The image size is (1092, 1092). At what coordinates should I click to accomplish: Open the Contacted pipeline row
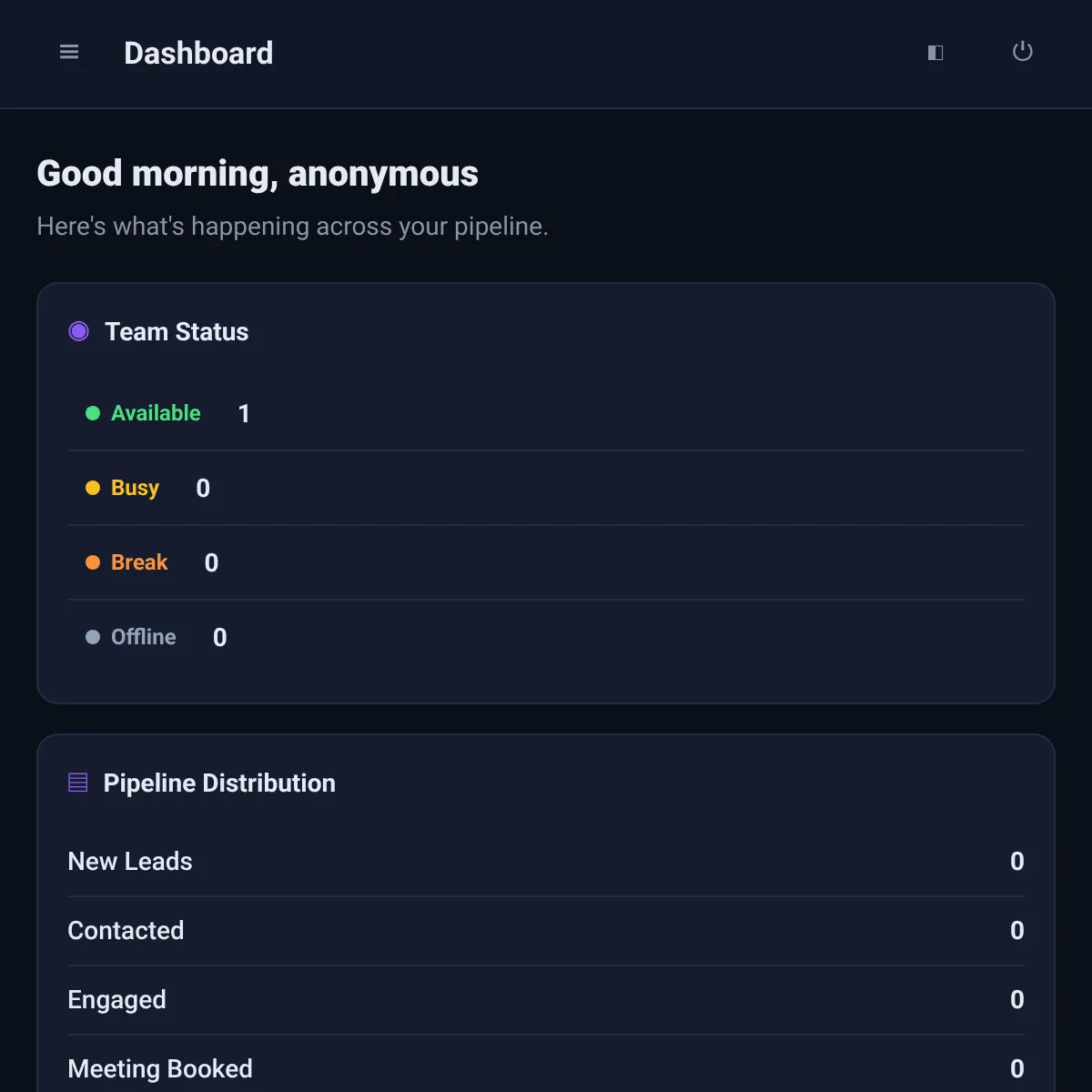(546, 930)
